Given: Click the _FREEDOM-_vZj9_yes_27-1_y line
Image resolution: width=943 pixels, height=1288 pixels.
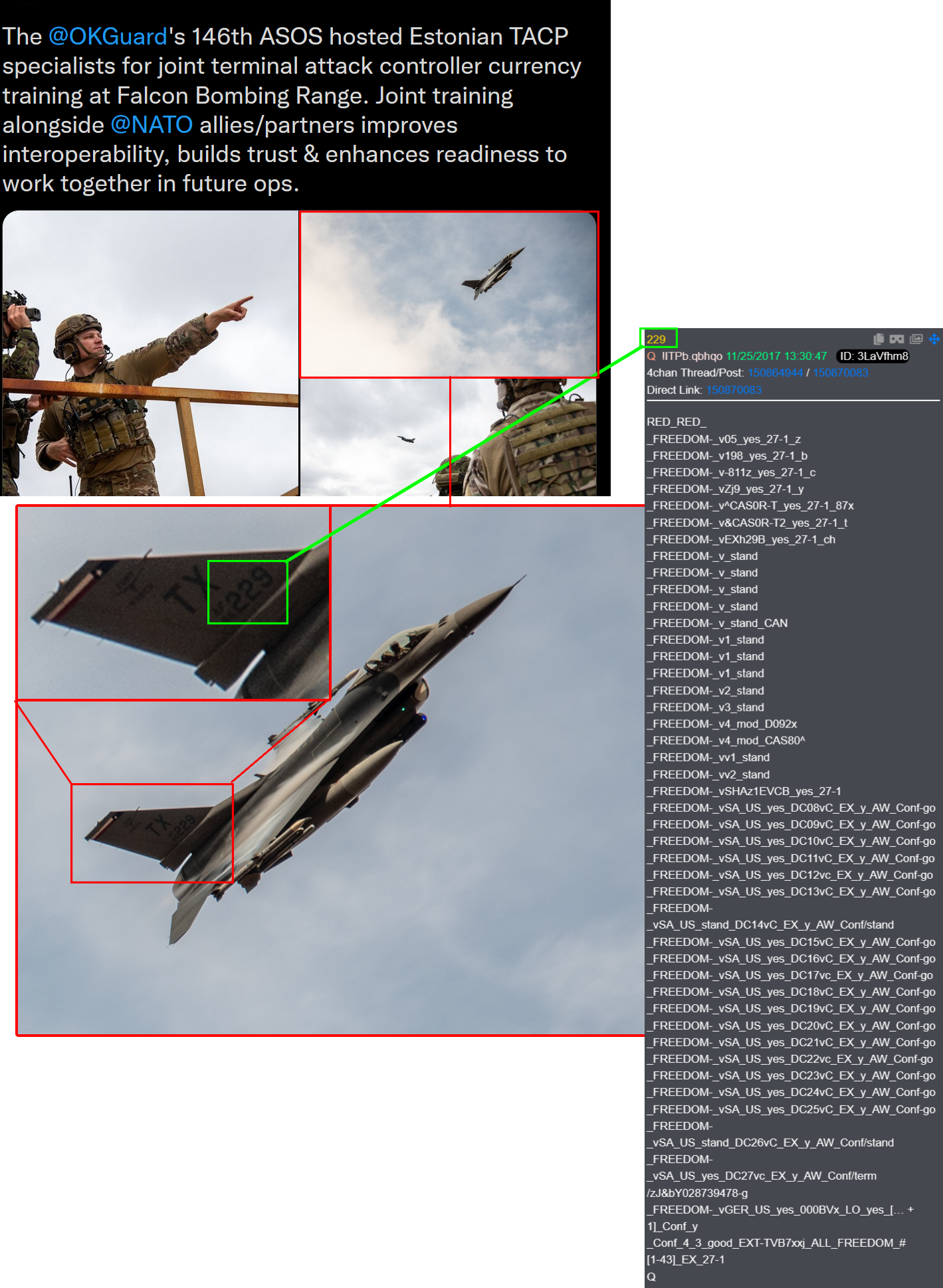Looking at the screenshot, I should [x=725, y=489].
